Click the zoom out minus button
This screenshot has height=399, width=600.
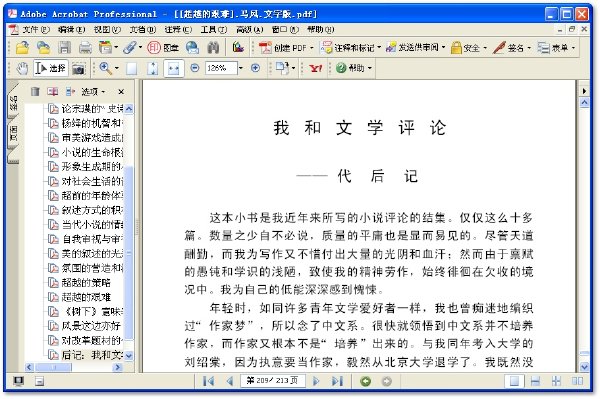point(195,68)
